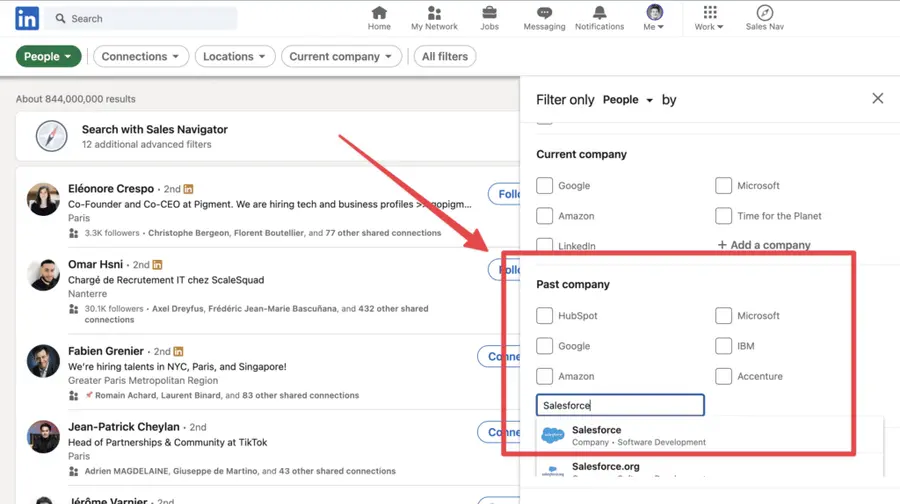Check Time for the Planet checkbox
Image resolution: width=900 pixels, height=504 pixels.
pos(723,216)
